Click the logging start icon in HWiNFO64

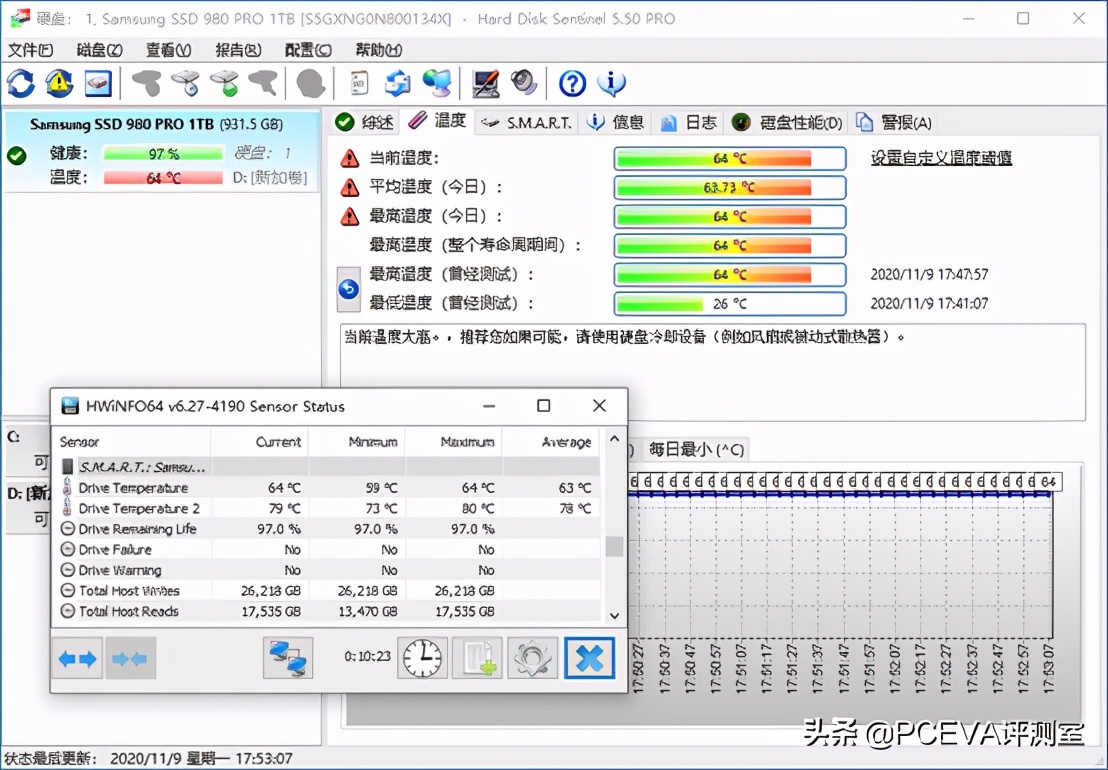pos(477,657)
